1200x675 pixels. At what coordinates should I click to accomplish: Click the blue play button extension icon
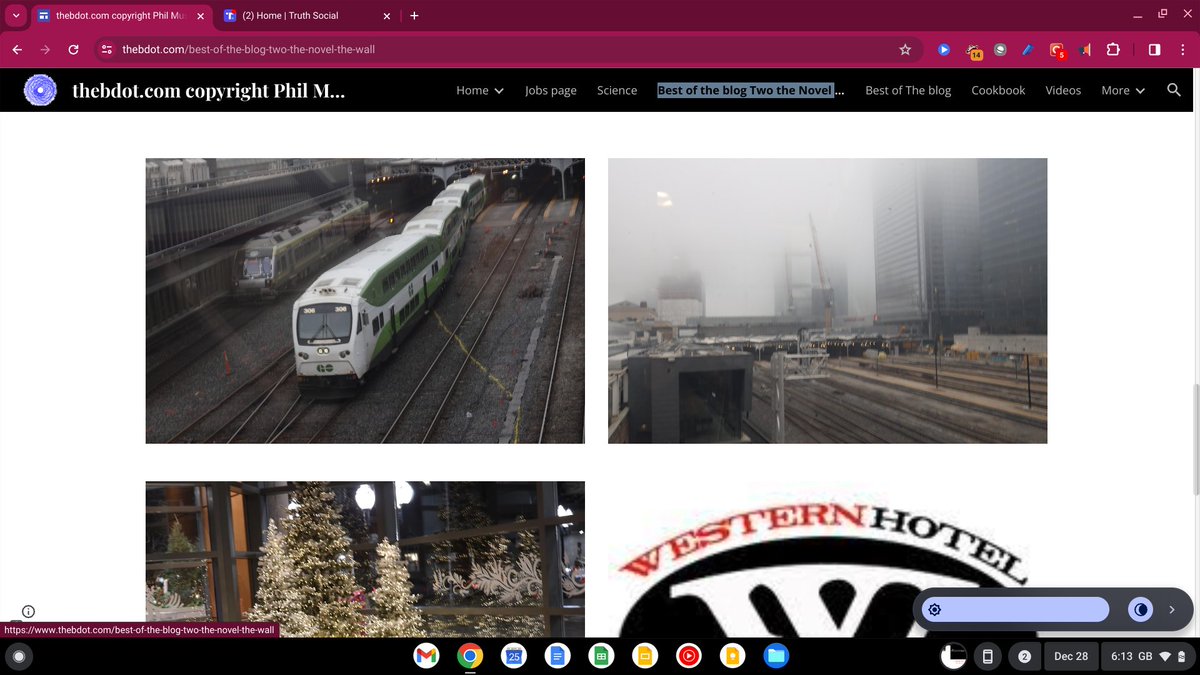[x=943, y=49]
